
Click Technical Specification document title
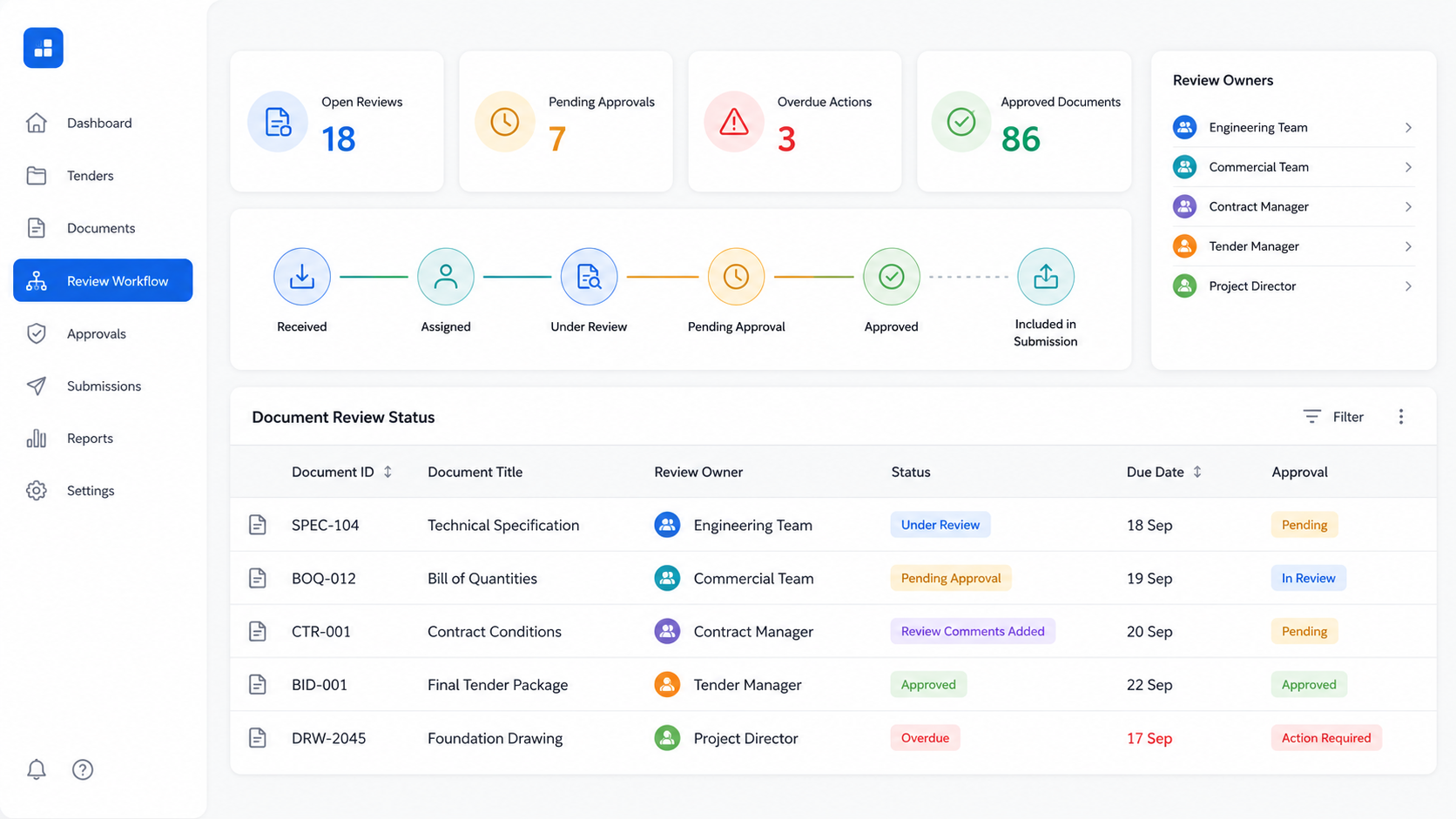503,525
